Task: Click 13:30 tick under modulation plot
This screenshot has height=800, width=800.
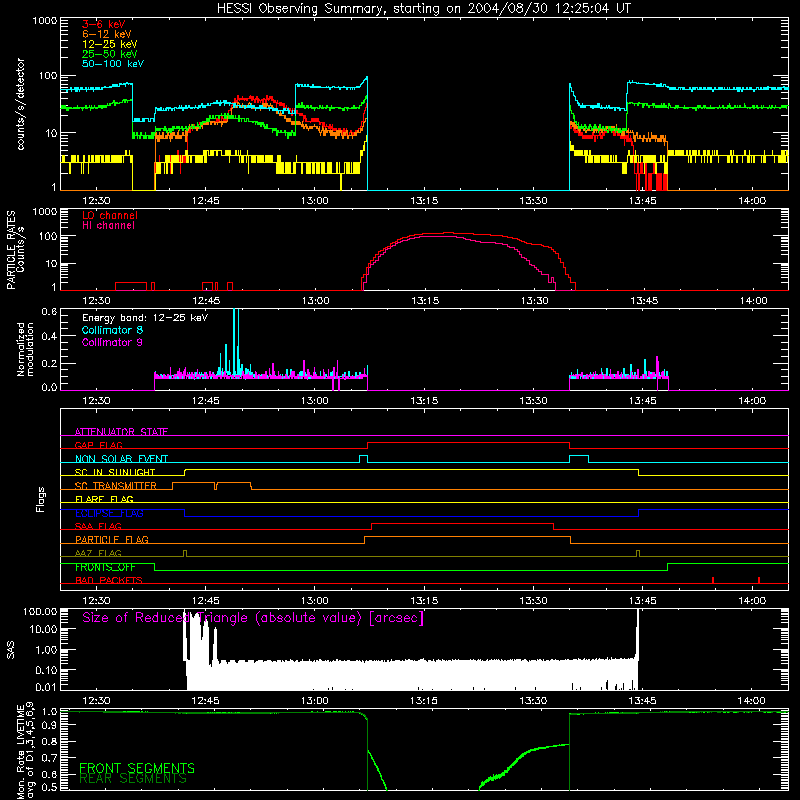Action: [533, 401]
